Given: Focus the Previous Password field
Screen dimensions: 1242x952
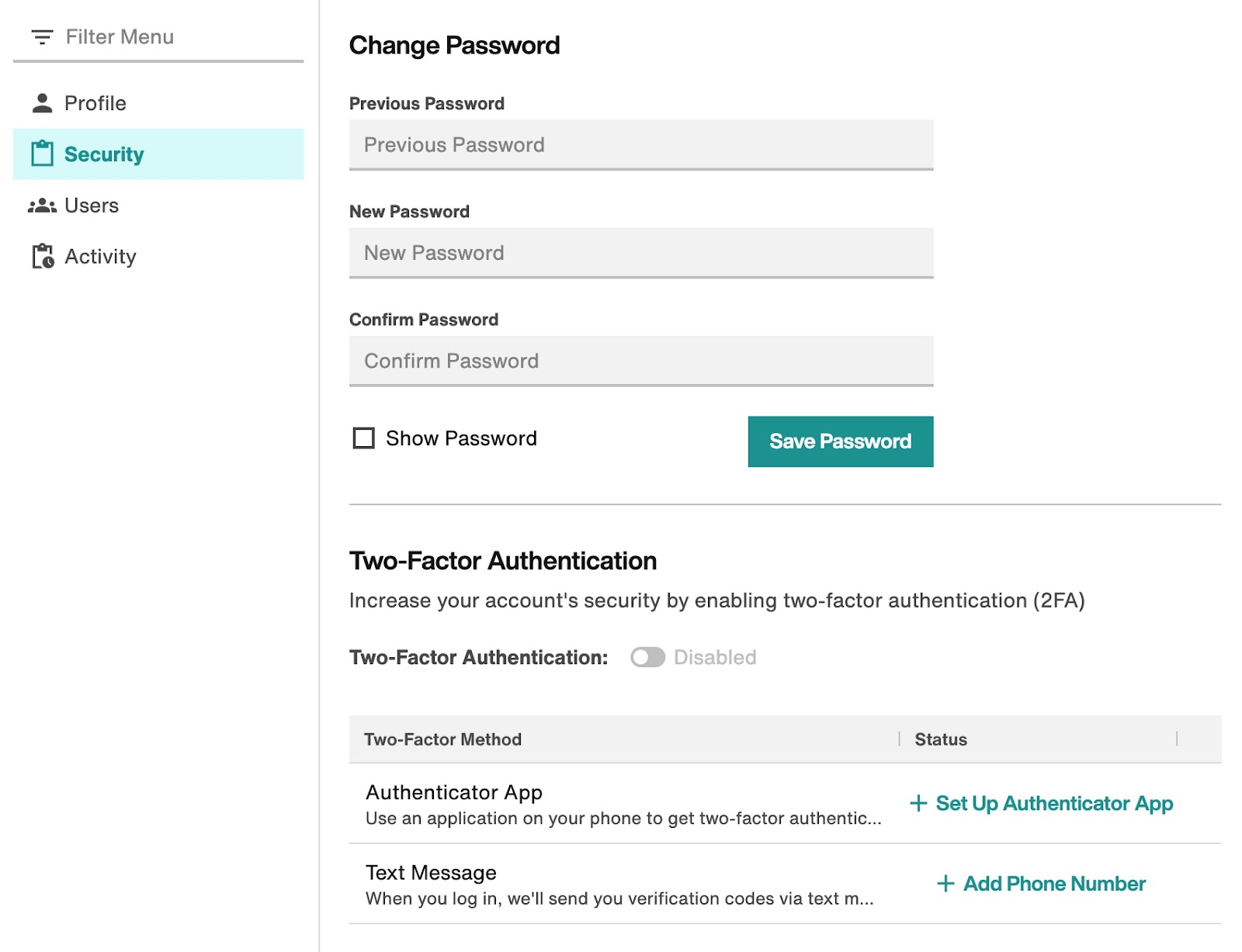Looking at the screenshot, I should pos(641,145).
